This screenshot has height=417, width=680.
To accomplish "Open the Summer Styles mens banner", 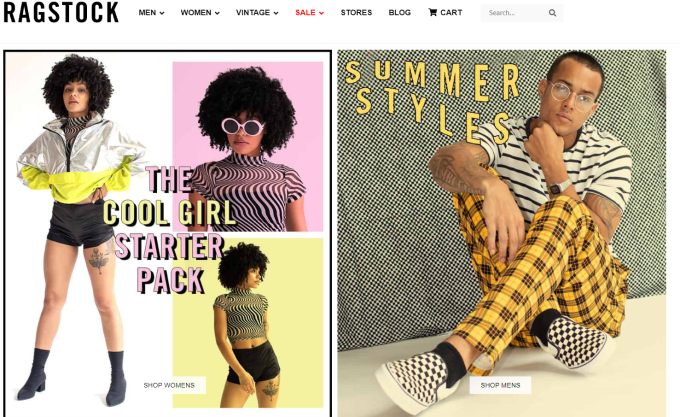I will coord(502,234).
